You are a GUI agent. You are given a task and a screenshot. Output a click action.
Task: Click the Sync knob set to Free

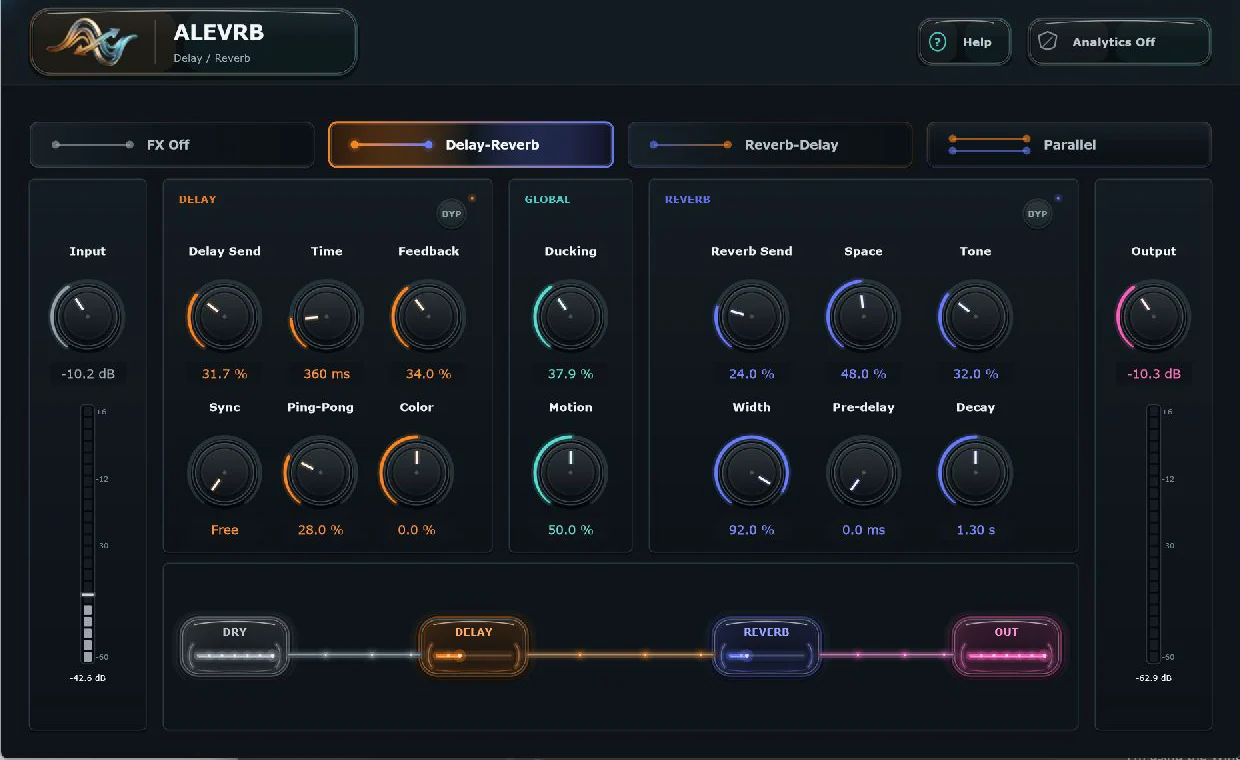(x=224, y=472)
